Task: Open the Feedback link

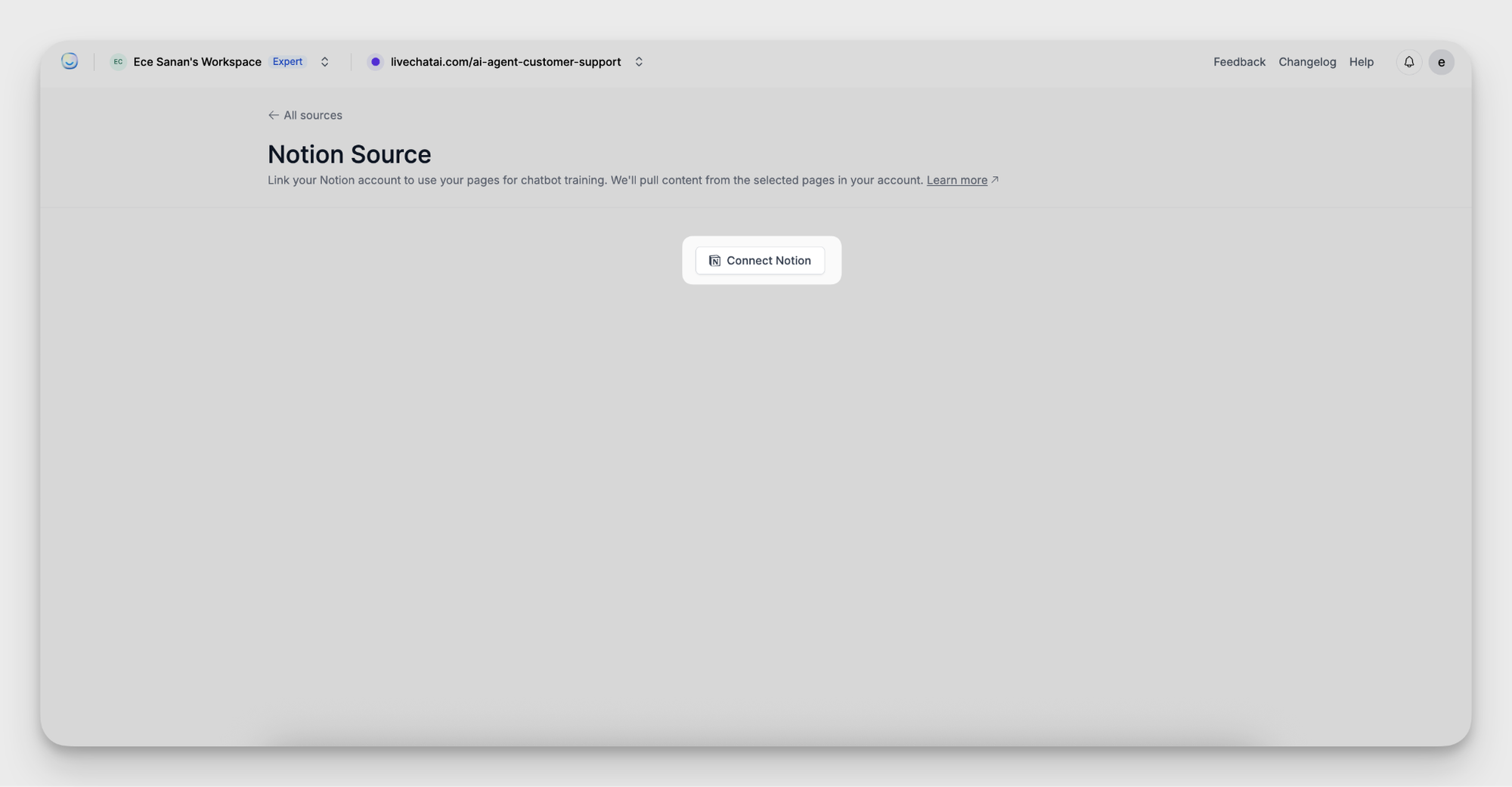Action: 1239,62
